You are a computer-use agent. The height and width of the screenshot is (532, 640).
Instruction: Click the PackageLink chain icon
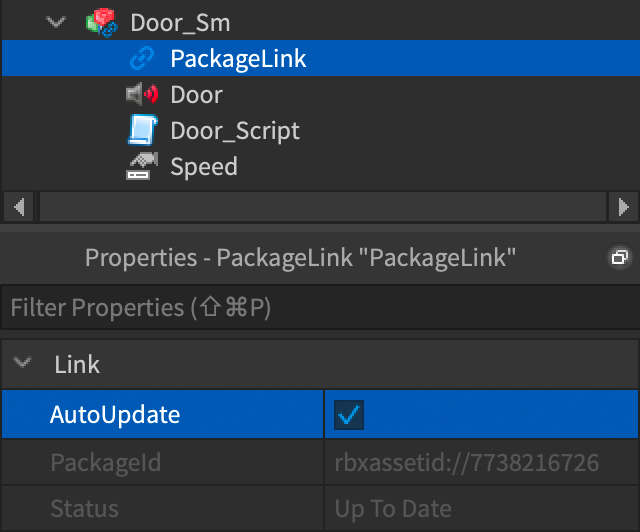[142, 58]
